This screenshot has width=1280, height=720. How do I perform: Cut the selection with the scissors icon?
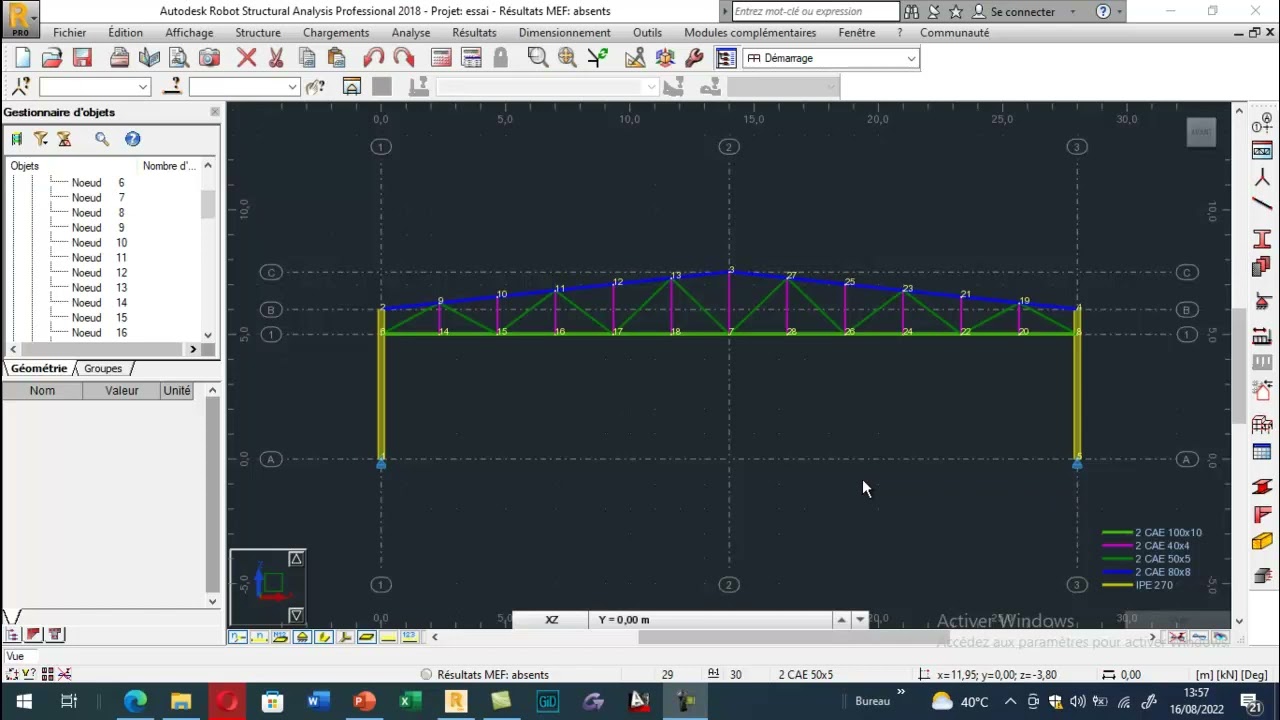tap(277, 58)
